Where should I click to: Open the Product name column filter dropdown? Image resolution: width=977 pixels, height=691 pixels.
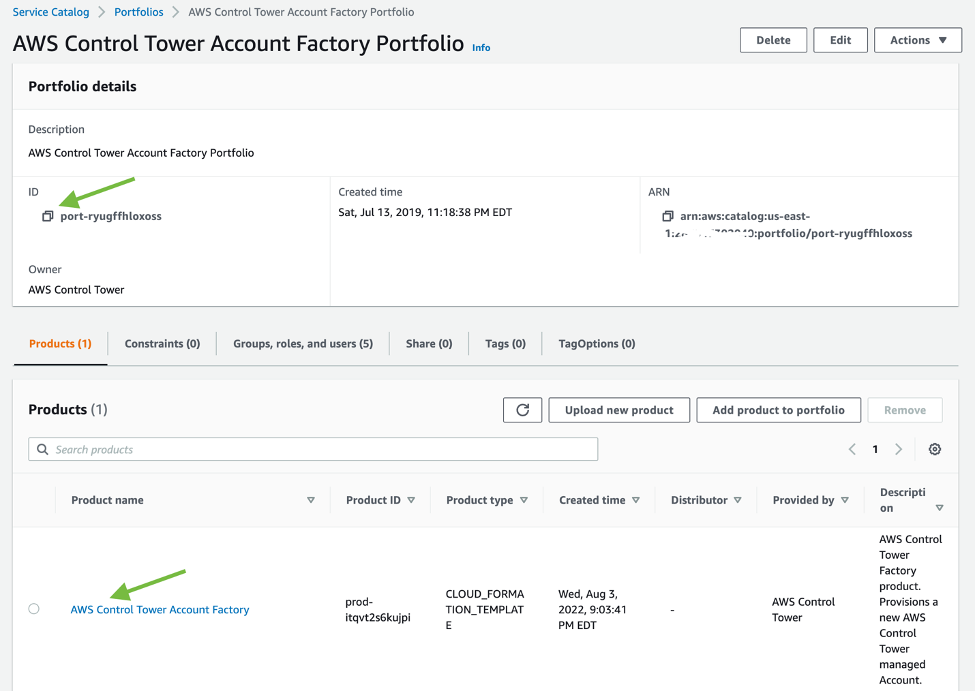point(310,500)
